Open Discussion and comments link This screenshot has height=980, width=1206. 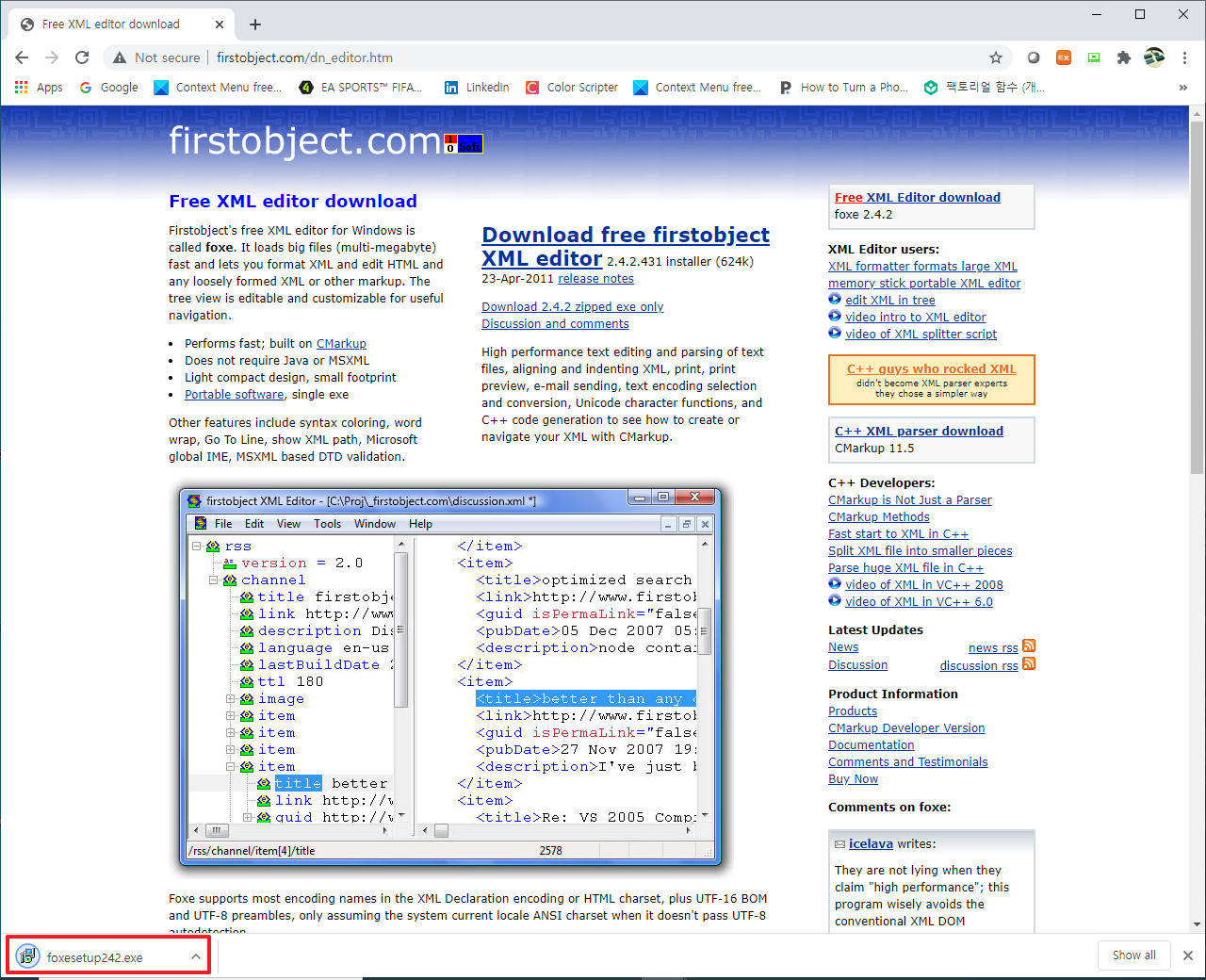pyautogui.click(x=555, y=324)
